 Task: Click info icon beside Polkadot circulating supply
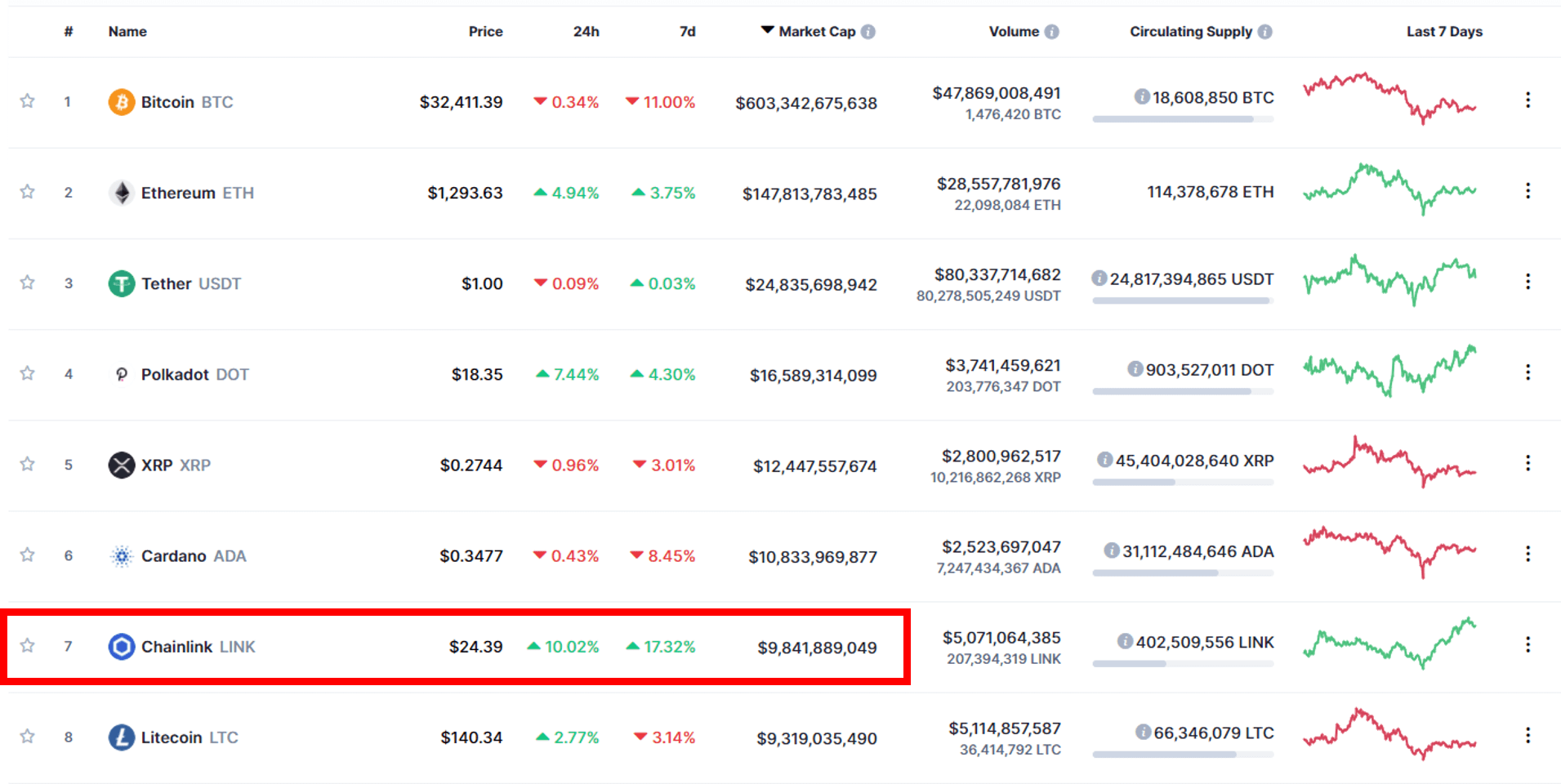[1135, 369]
